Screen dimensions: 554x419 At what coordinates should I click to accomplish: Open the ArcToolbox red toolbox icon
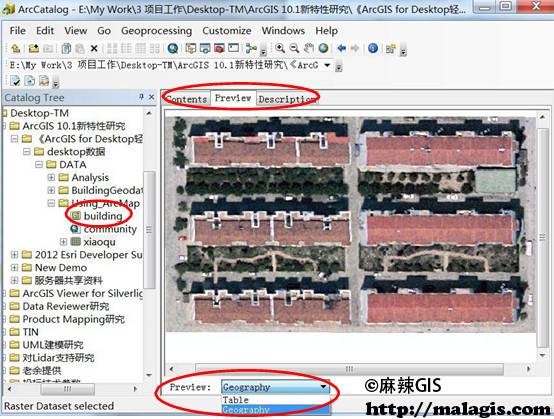219,48
